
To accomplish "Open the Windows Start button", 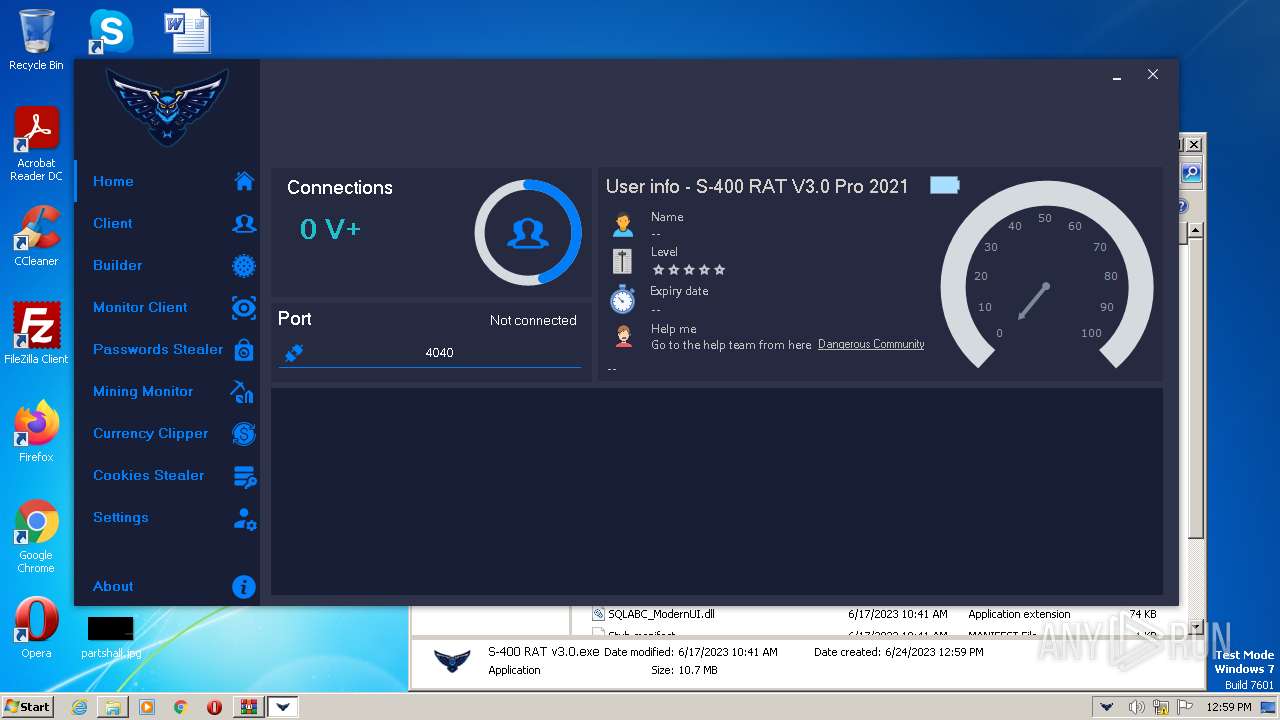I will tap(28, 706).
